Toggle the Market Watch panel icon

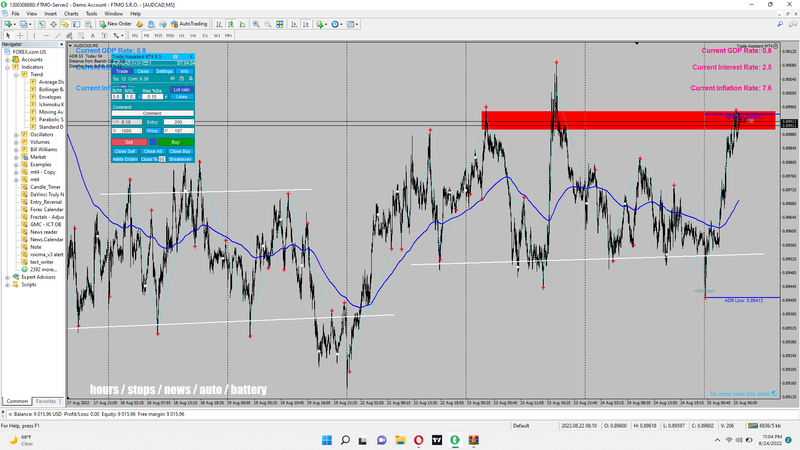pyautogui.click(x=41, y=24)
